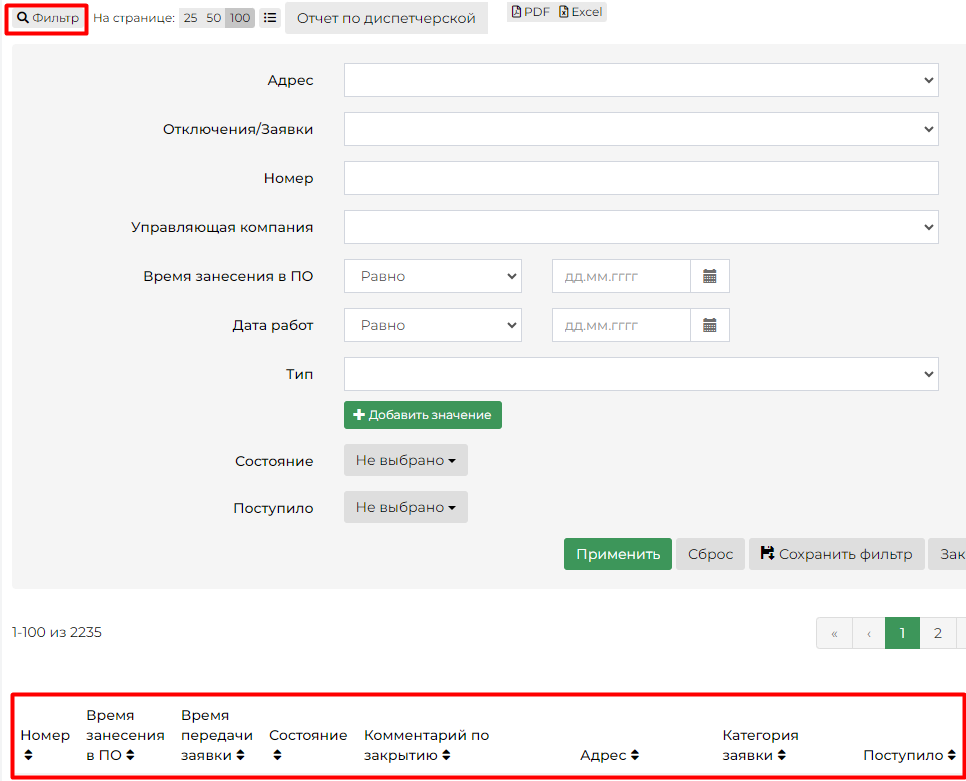
Task: Open the column list settings icon
Action: tap(270, 18)
